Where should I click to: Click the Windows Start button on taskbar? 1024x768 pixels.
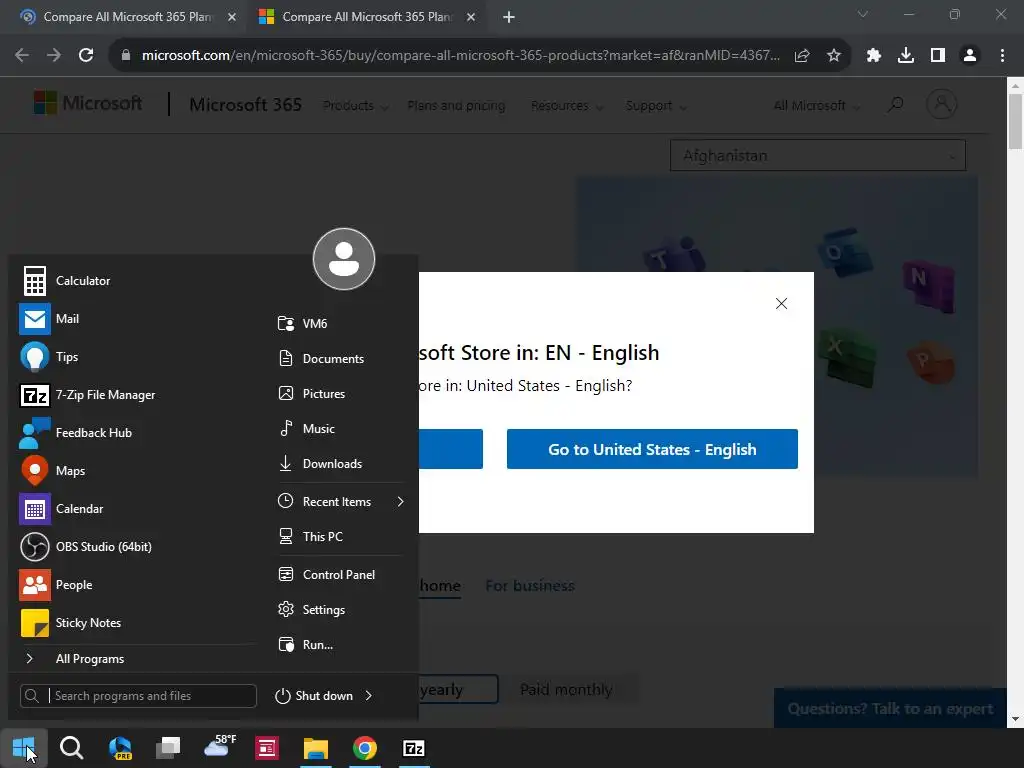(24, 748)
